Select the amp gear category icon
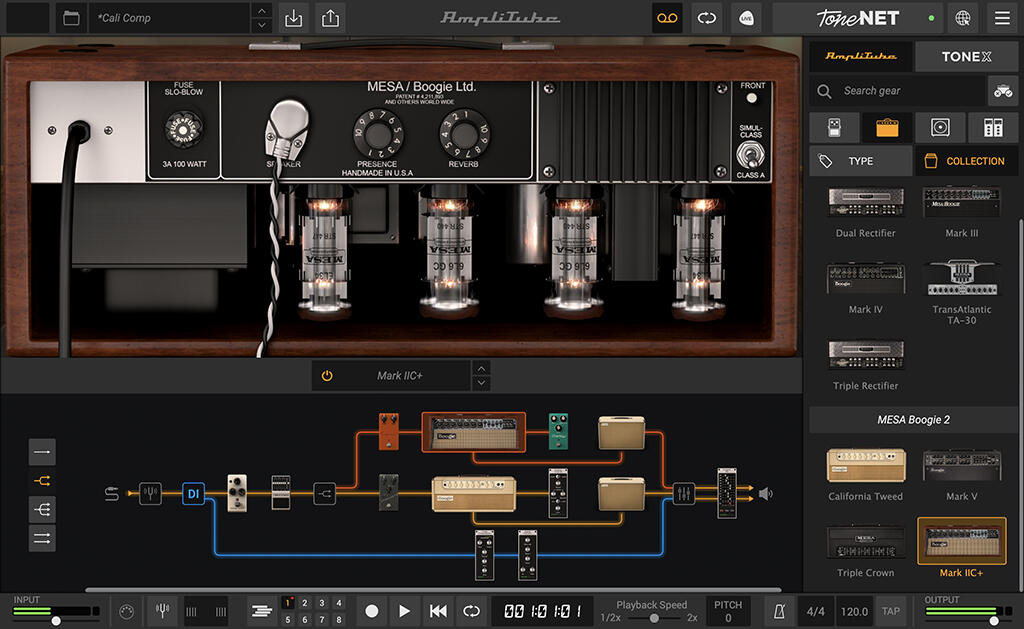1024x629 pixels. (885, 127)
